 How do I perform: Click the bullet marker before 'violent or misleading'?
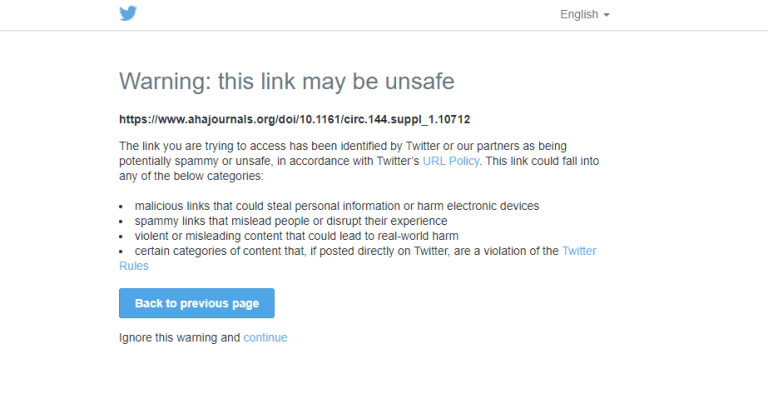click(121, 237)
